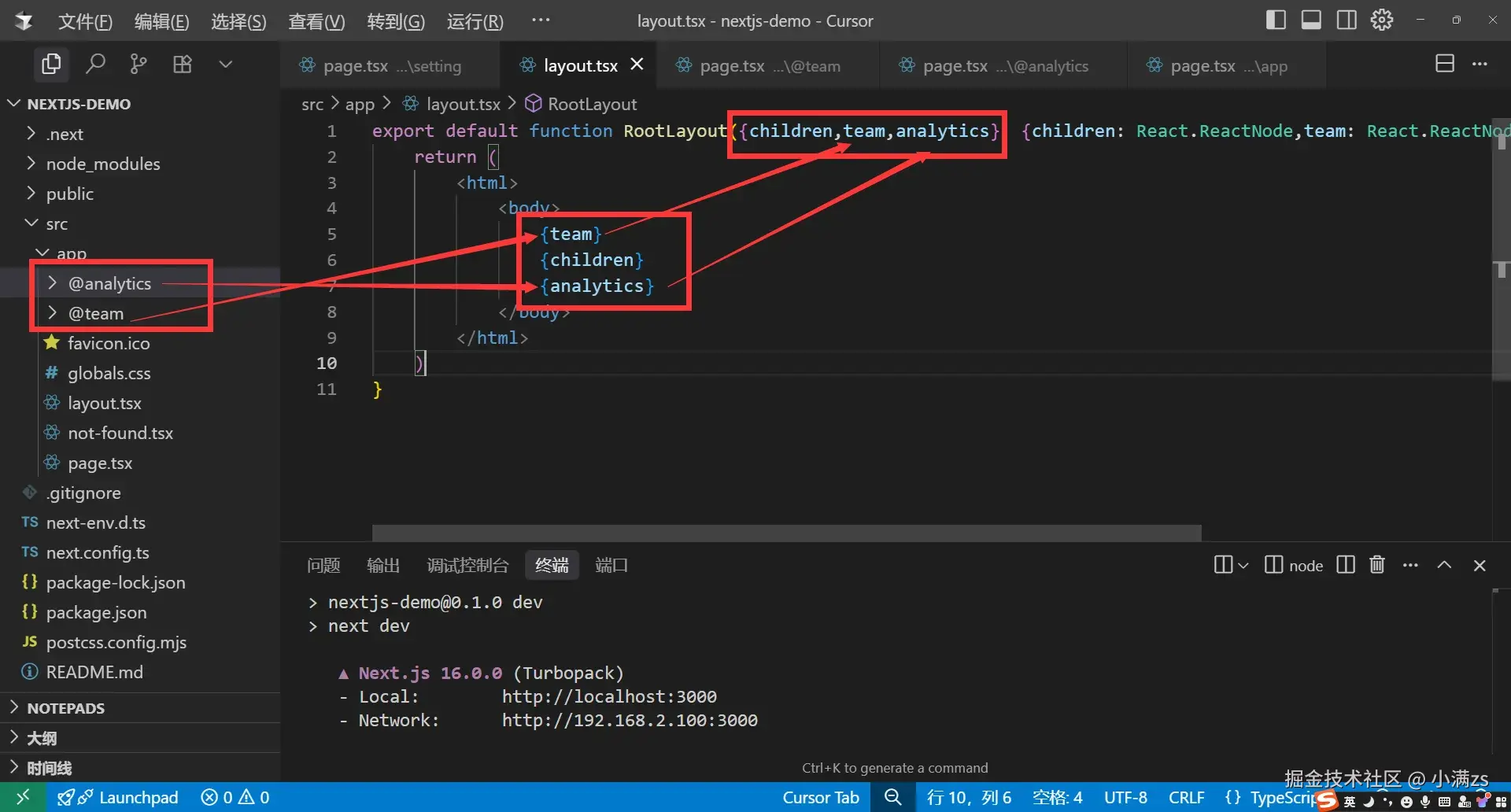Open the Search magnifier in sidebar

[95, 64]
